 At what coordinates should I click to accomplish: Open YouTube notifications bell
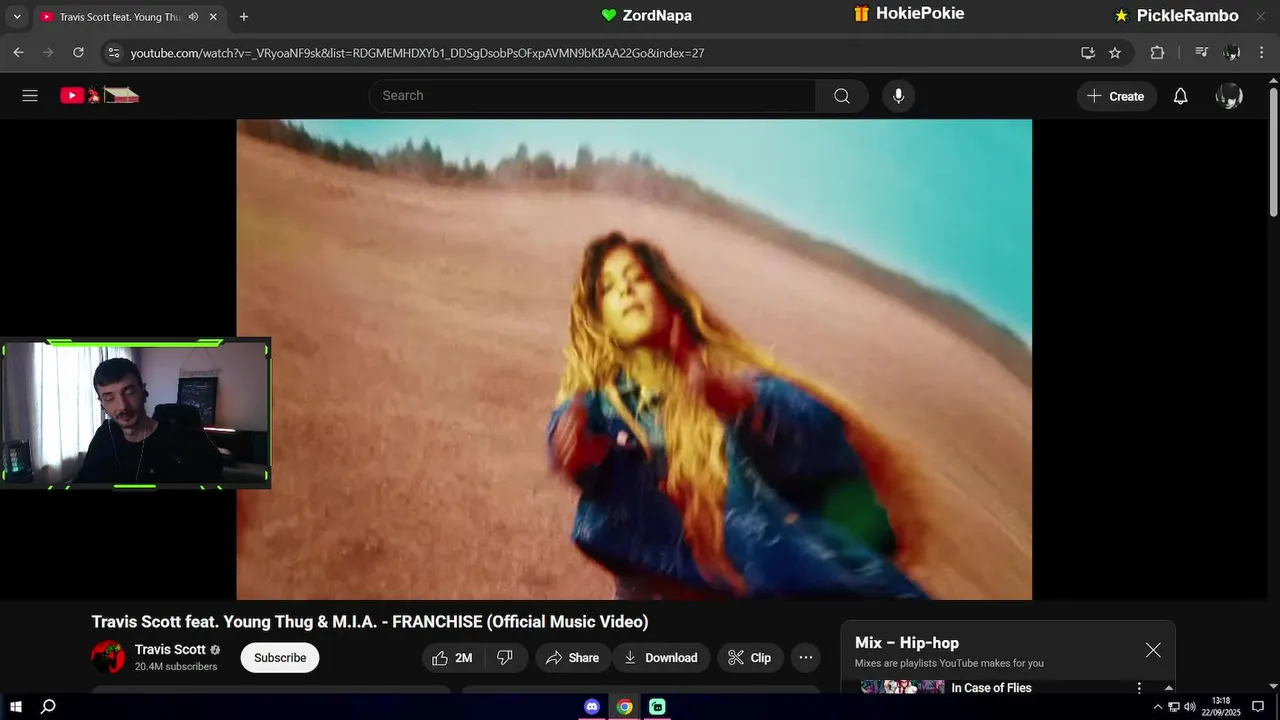1180,96
